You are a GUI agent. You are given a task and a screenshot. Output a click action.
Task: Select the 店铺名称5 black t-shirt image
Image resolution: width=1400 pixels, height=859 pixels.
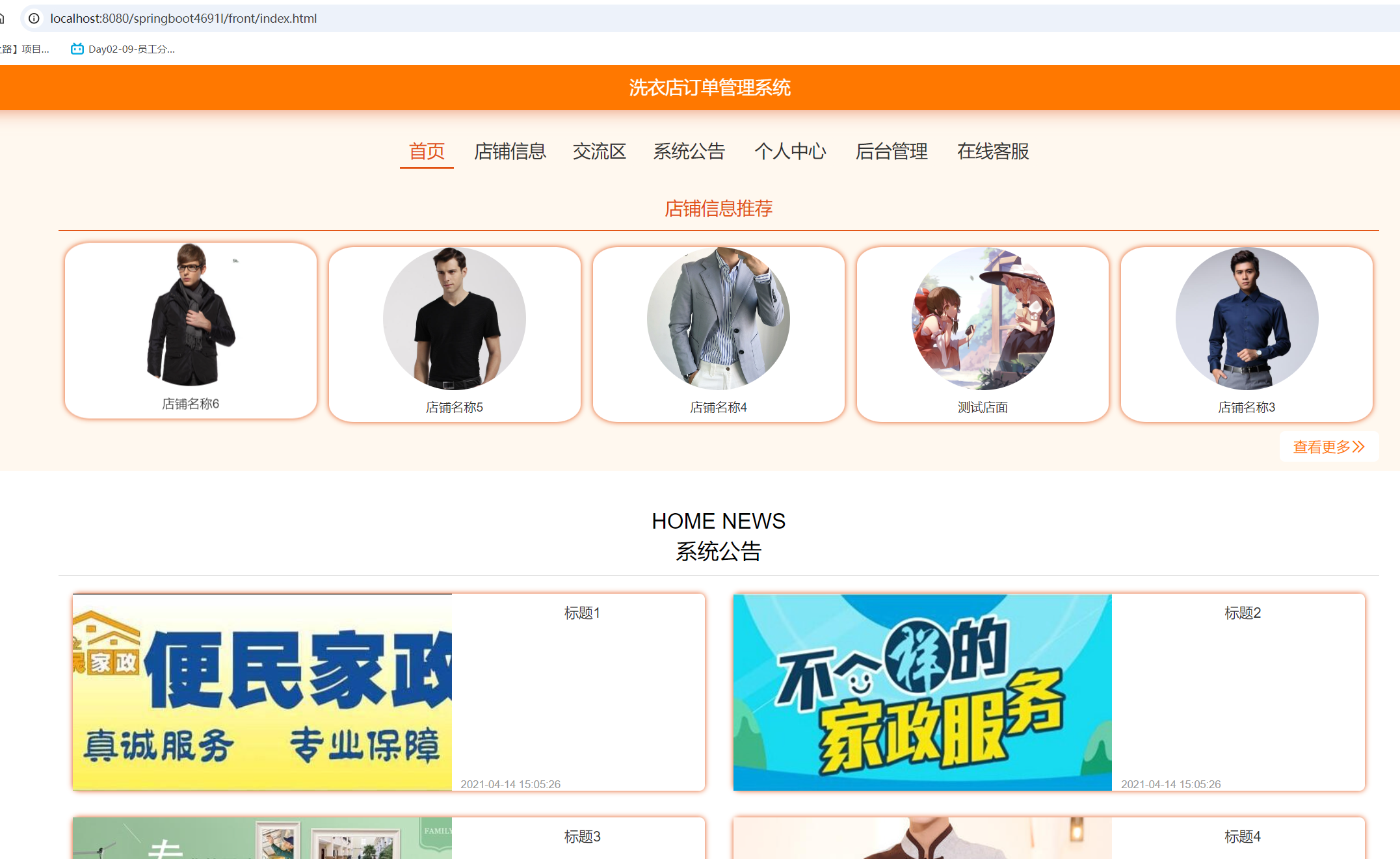455,319
